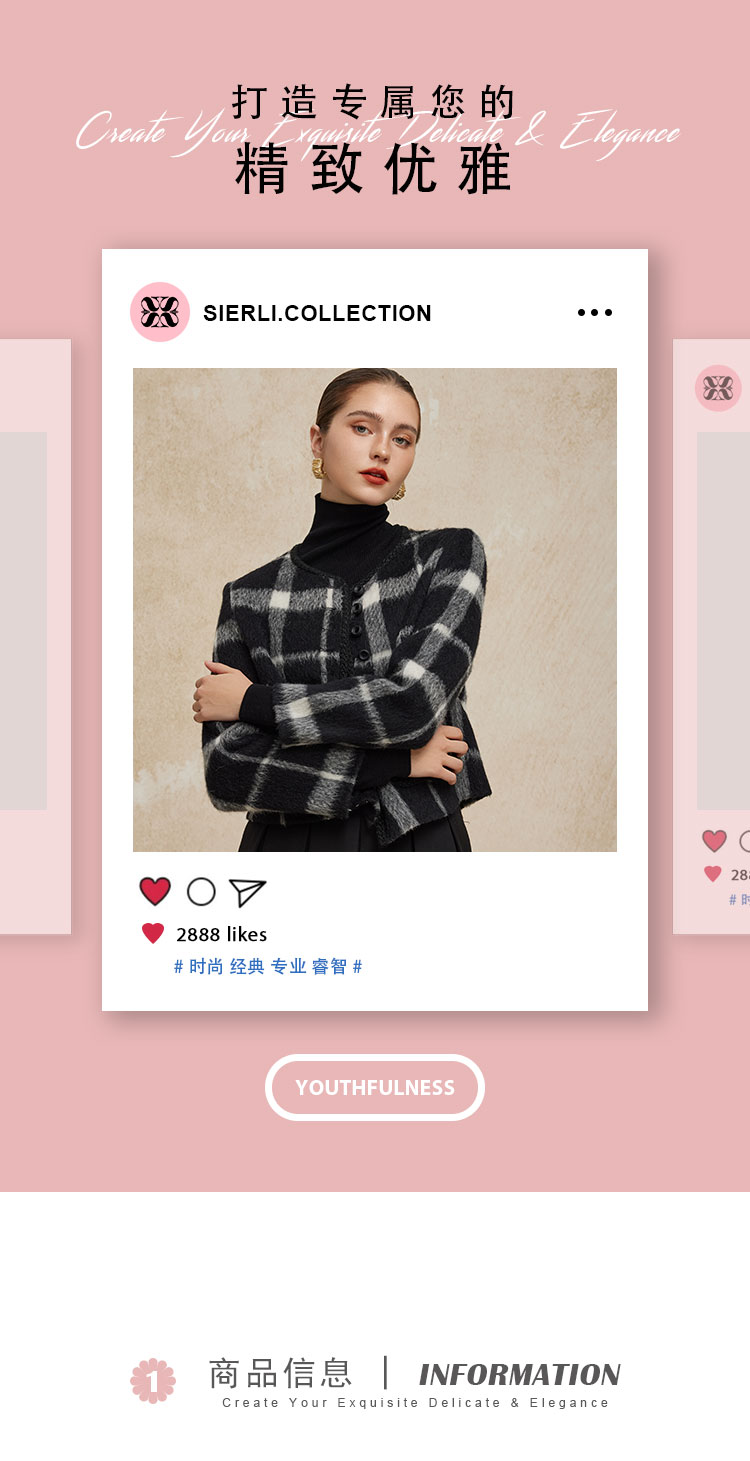Click the YOUTHFULNESS button
This screenshot has width=750, height=1461.
pos(375,1087)
